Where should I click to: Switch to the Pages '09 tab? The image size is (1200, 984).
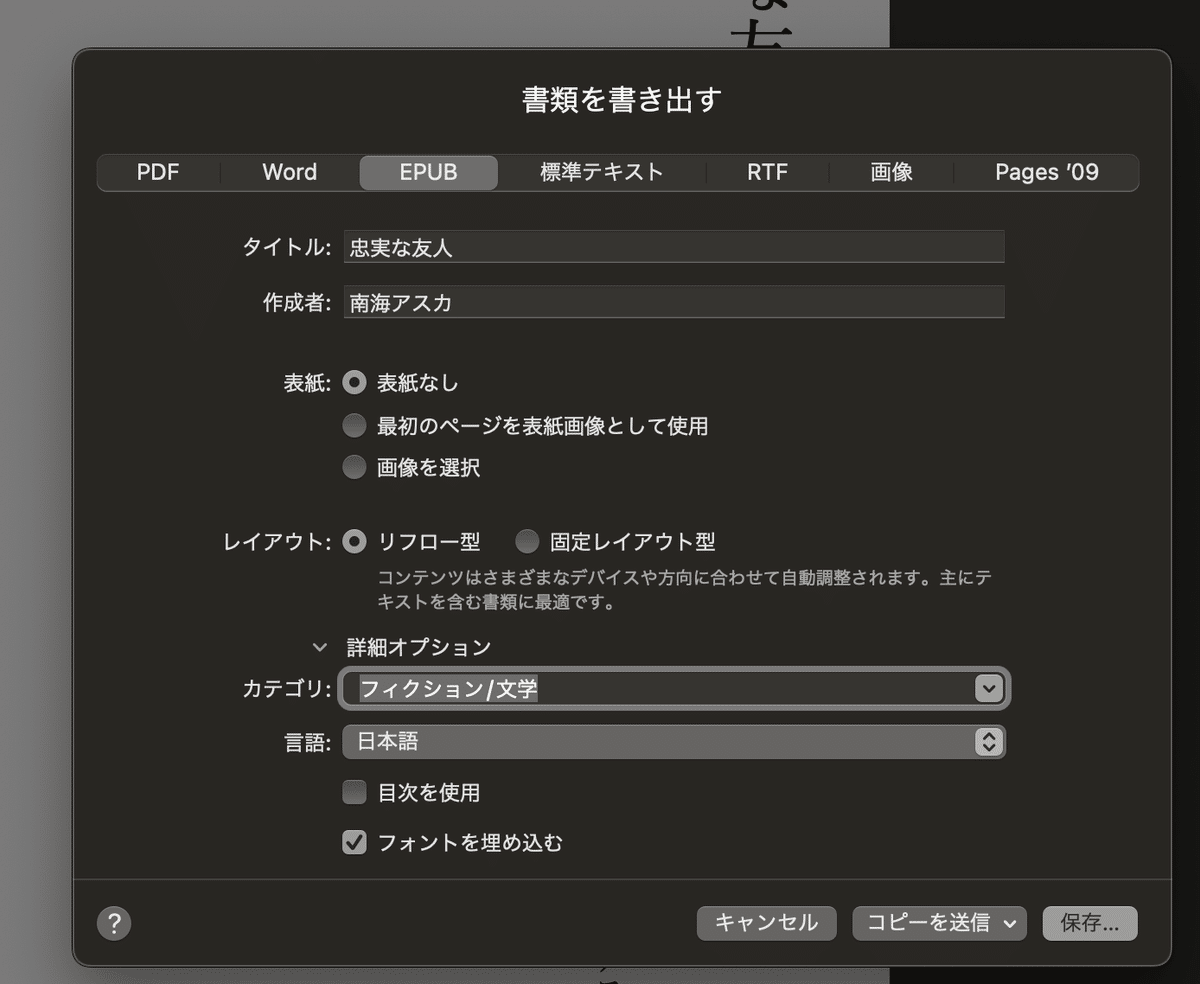coord(1046,172)
